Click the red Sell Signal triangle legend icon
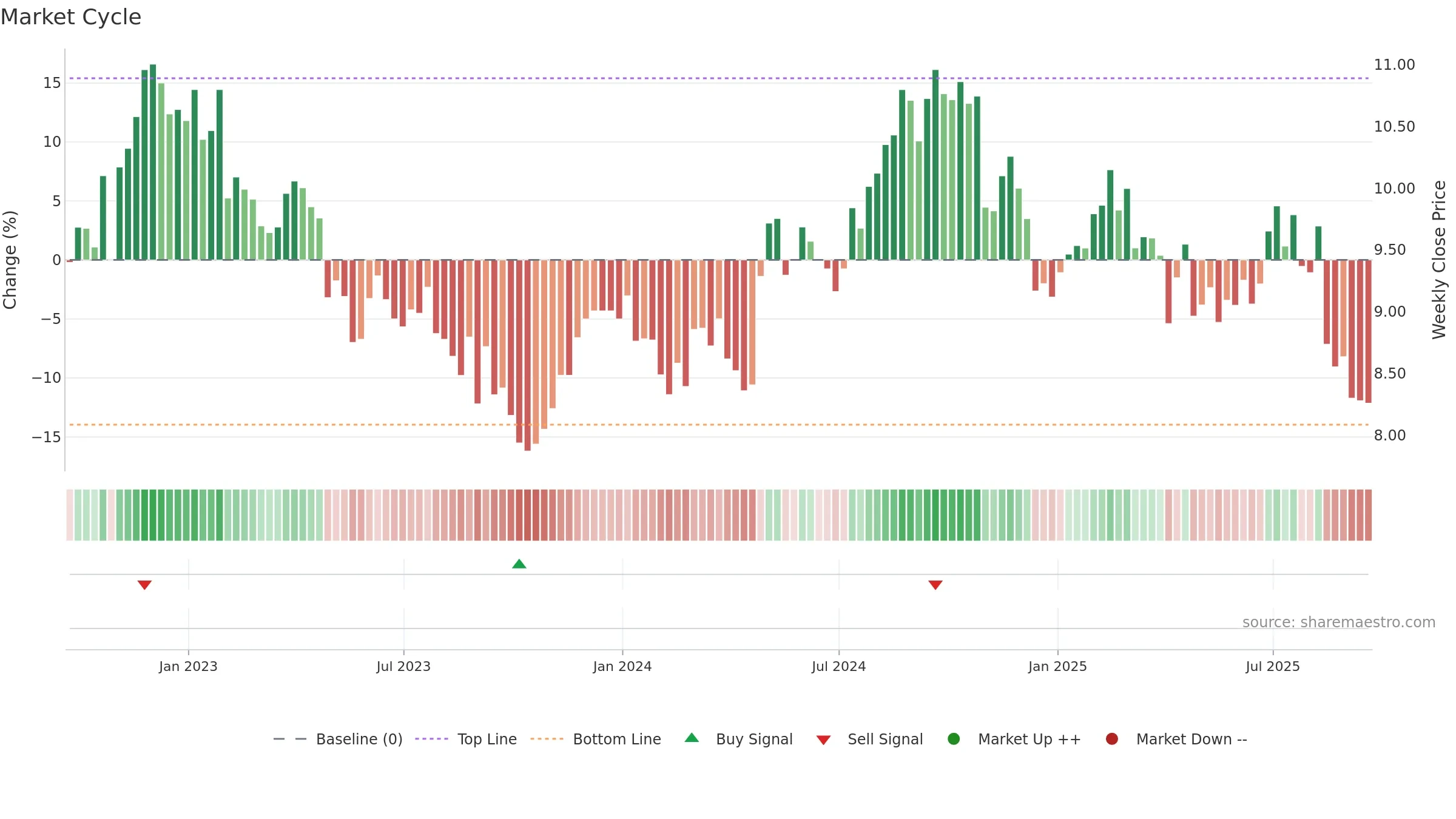 tap(823, 740)
